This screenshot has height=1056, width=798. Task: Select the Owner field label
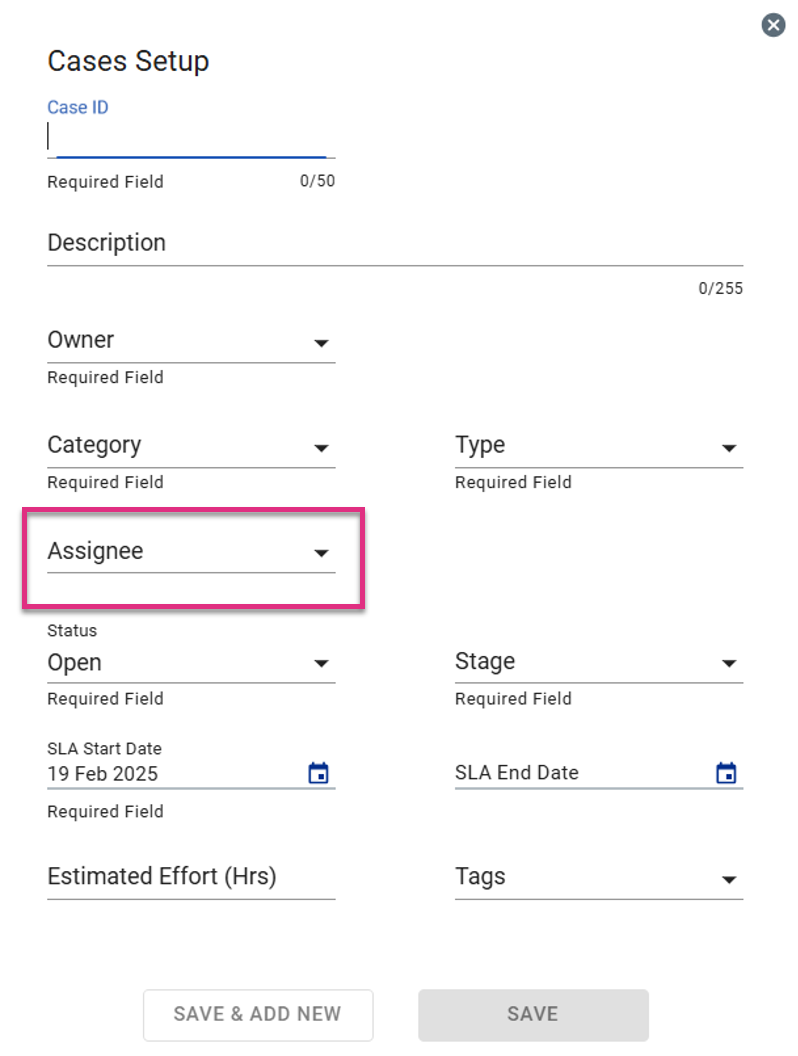coord(81,339)
